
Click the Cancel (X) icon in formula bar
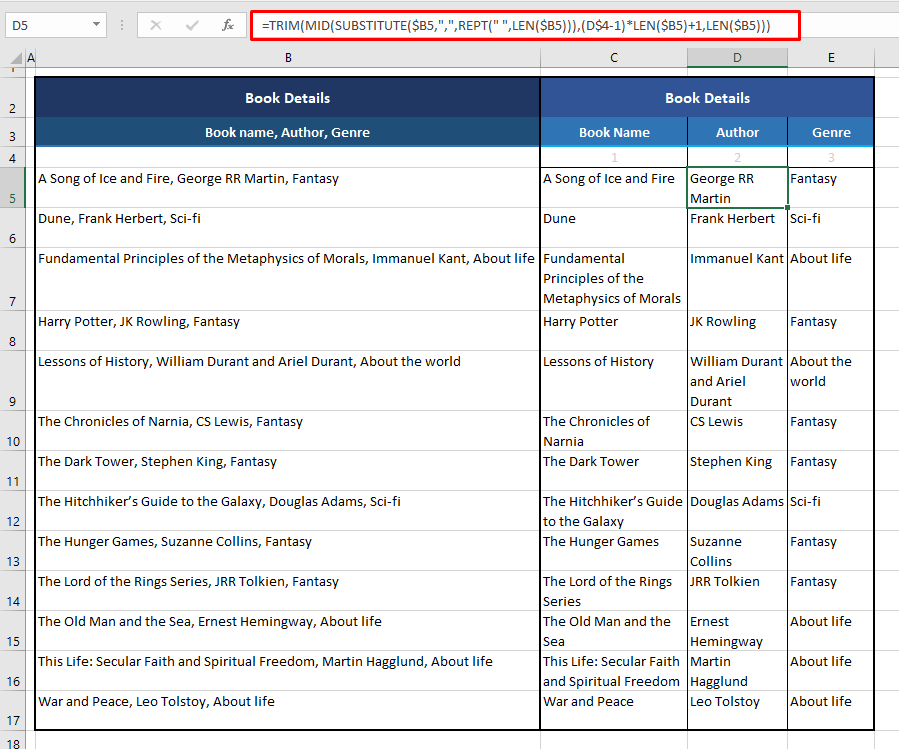pyautogui.click(x=156, y=25)
